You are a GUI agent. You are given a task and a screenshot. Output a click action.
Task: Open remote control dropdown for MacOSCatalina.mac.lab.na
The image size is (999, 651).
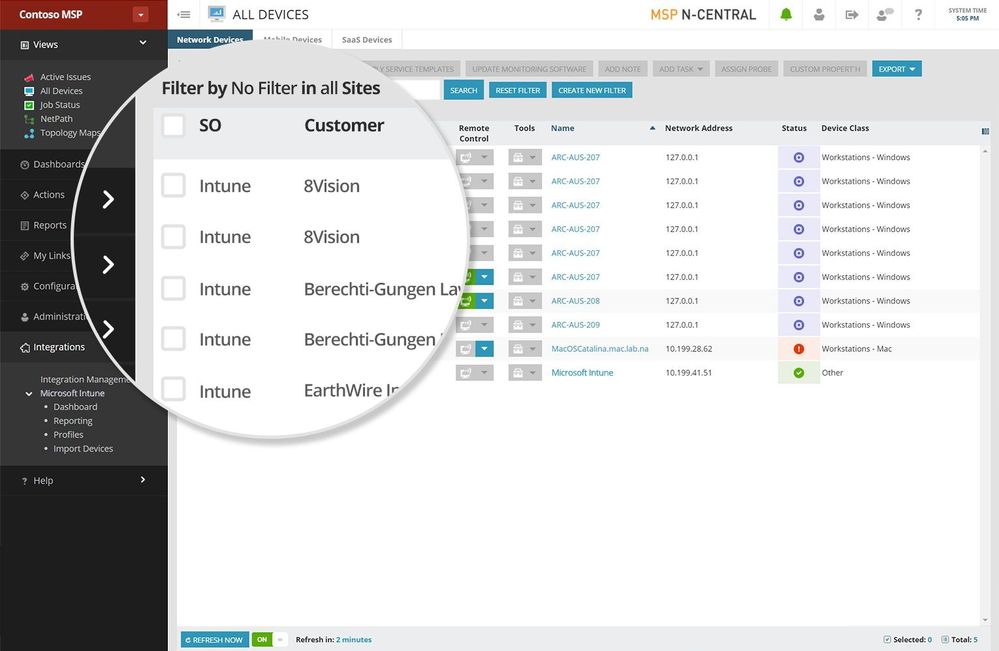(484, 348)
